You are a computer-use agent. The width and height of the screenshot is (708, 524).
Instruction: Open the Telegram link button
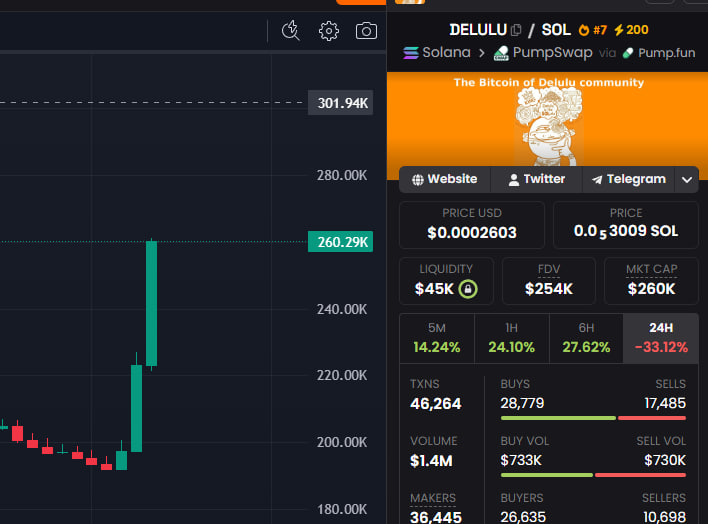pos(629,179)
